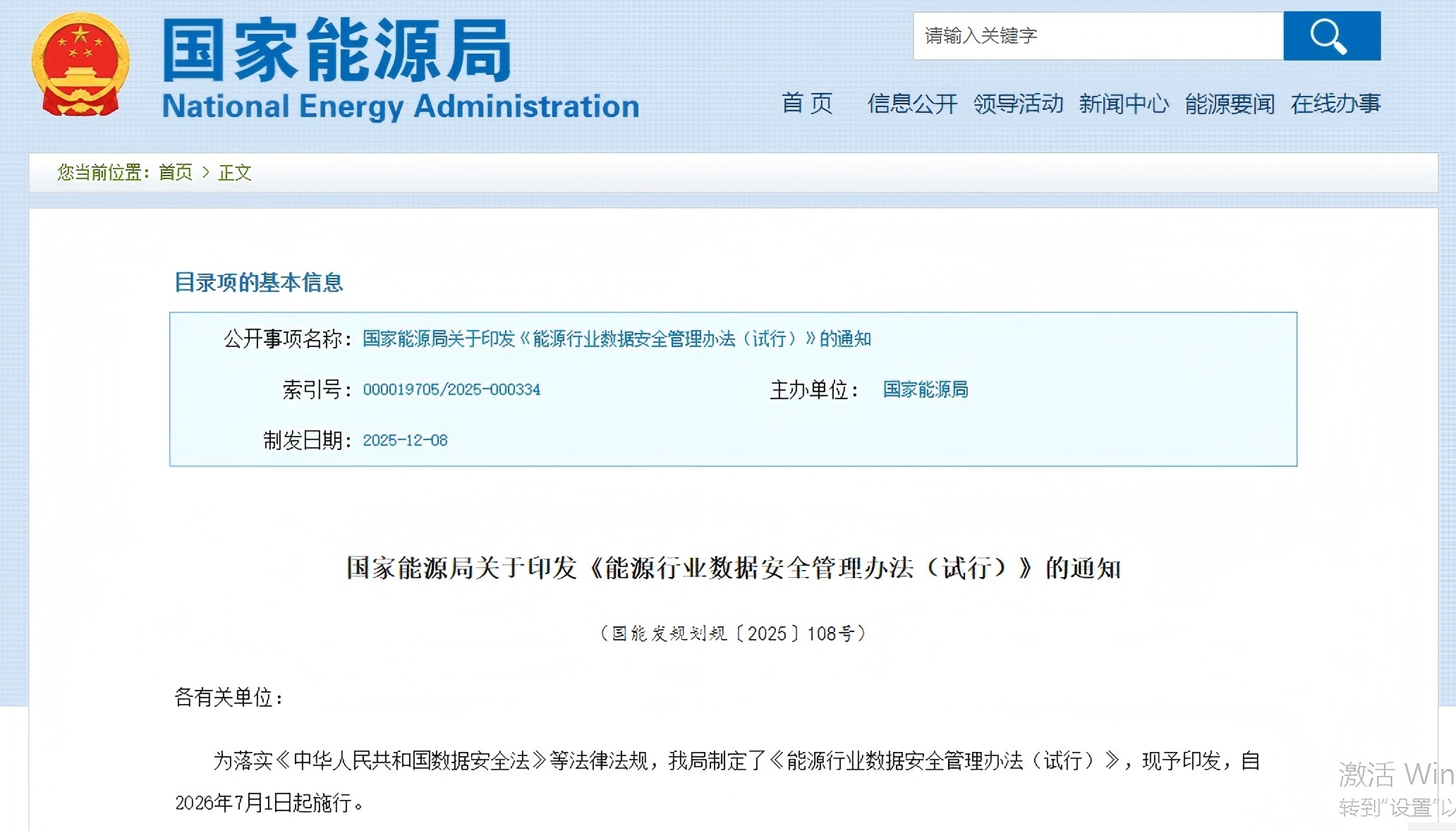The height and width of the screenshot is (831, 1456).
Task: Click the national emblem logo
Action: pos(80,64)
